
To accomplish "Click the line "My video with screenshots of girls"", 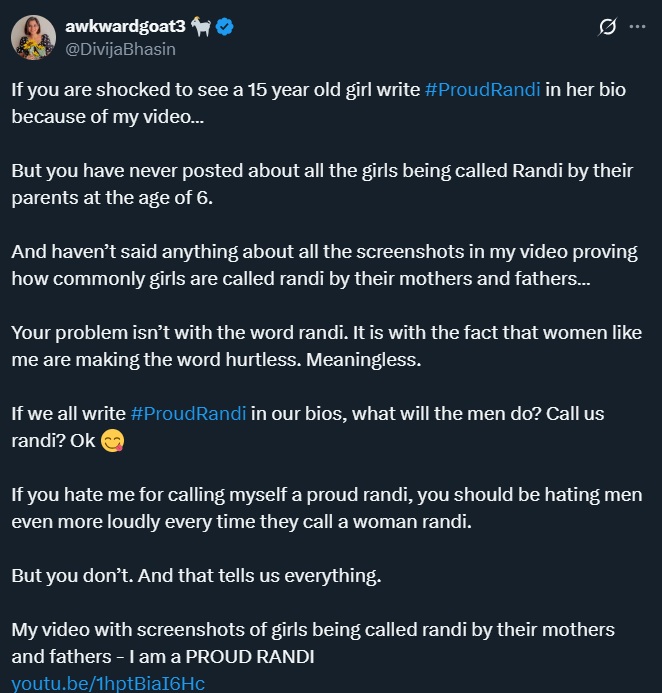I will [312, 630].
